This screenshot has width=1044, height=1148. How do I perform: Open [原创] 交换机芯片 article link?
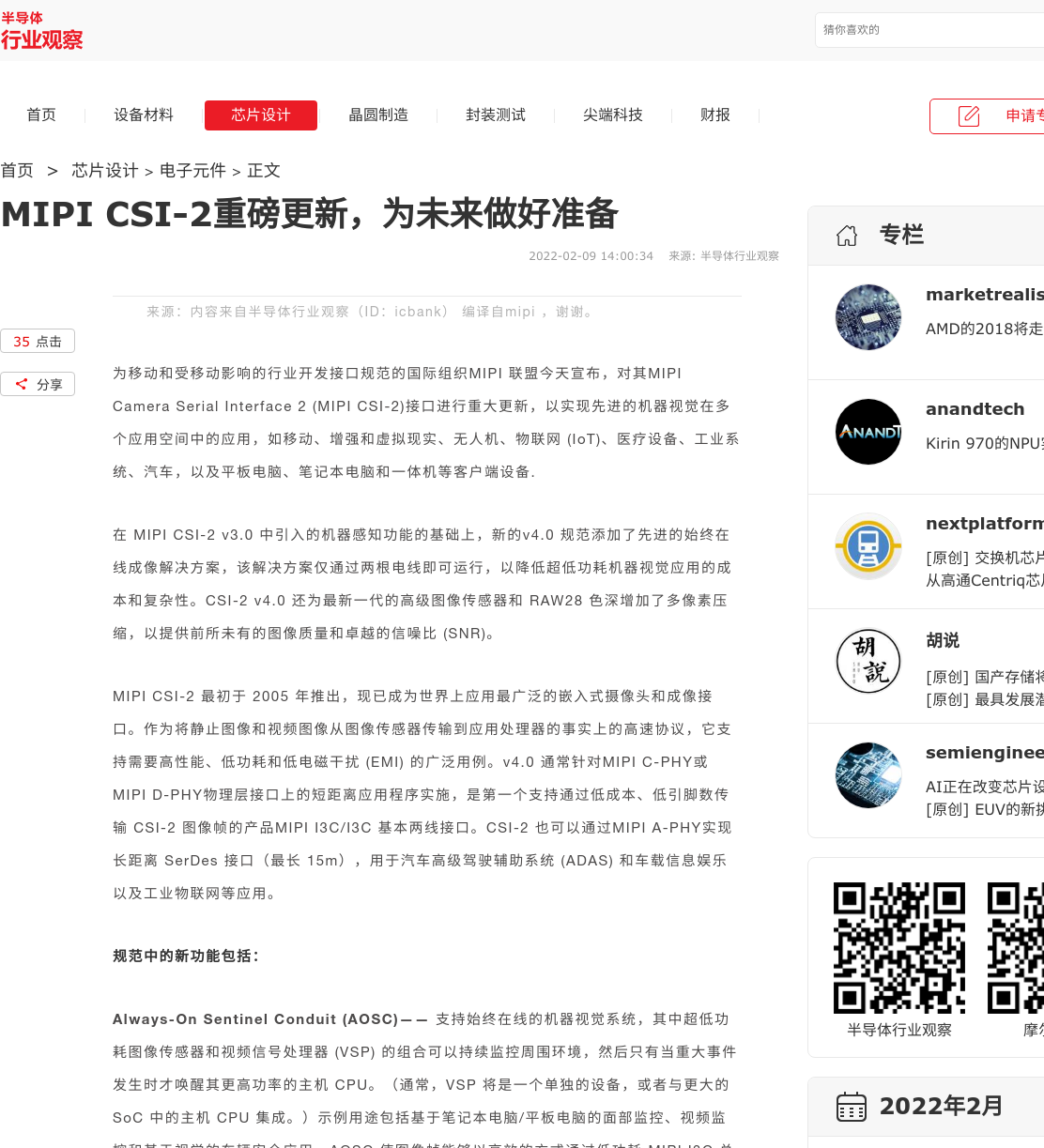(x=985, y=559)
